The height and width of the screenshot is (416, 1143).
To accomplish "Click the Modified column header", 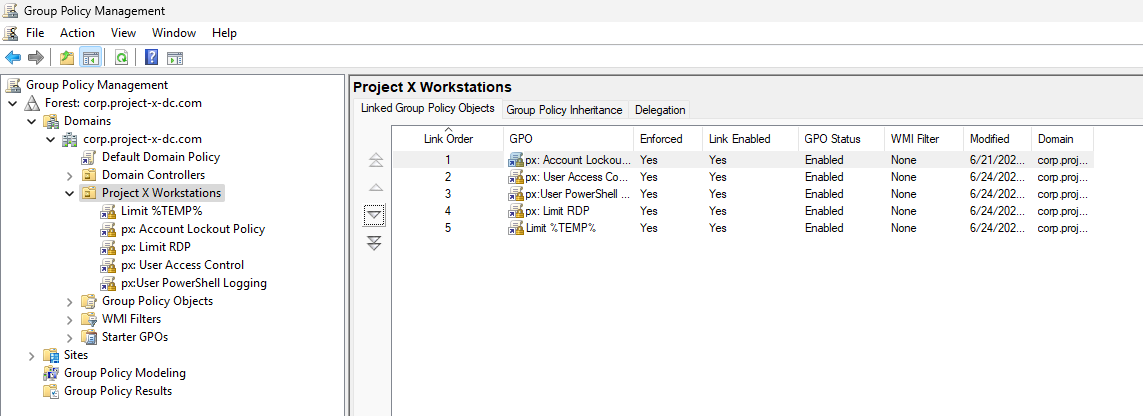I will coord(989,139).
